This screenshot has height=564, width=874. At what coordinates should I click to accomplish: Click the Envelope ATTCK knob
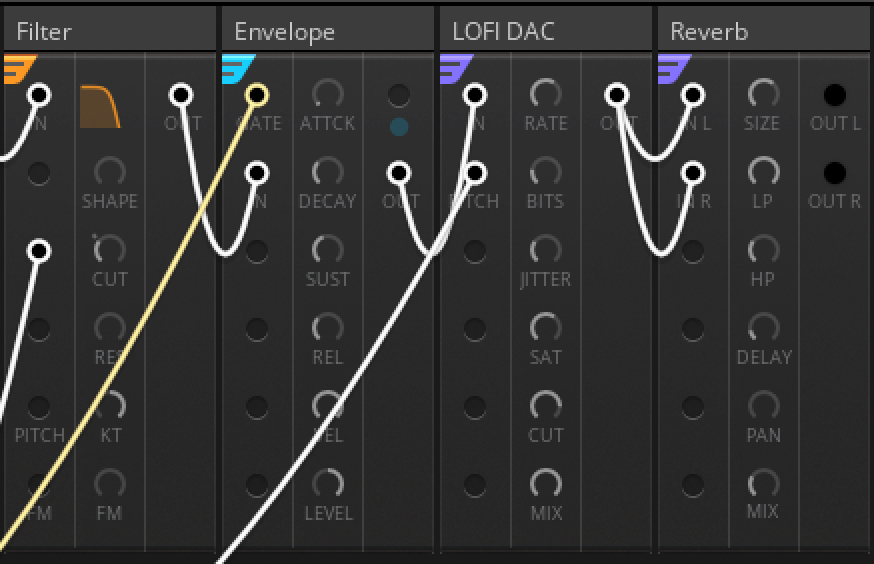tap(327, 95)
